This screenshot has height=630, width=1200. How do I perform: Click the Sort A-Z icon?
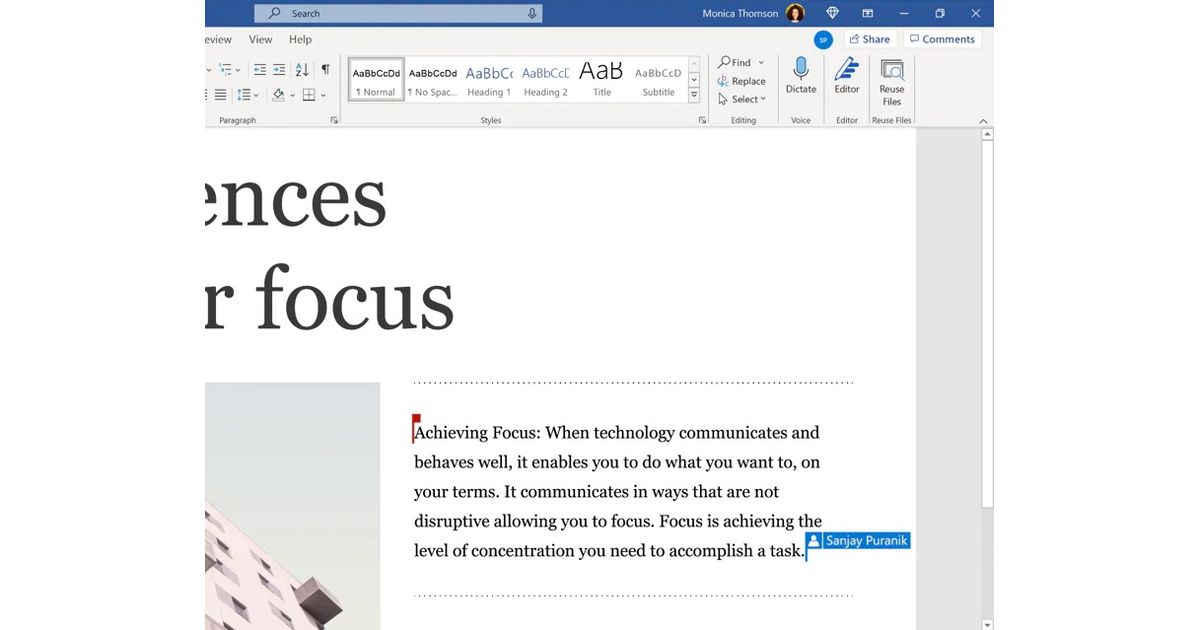tap(302, 70)
